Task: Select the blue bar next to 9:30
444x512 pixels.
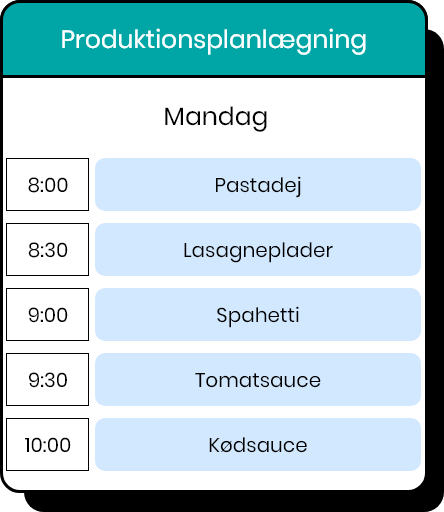Action: click(x=258, y=379)
